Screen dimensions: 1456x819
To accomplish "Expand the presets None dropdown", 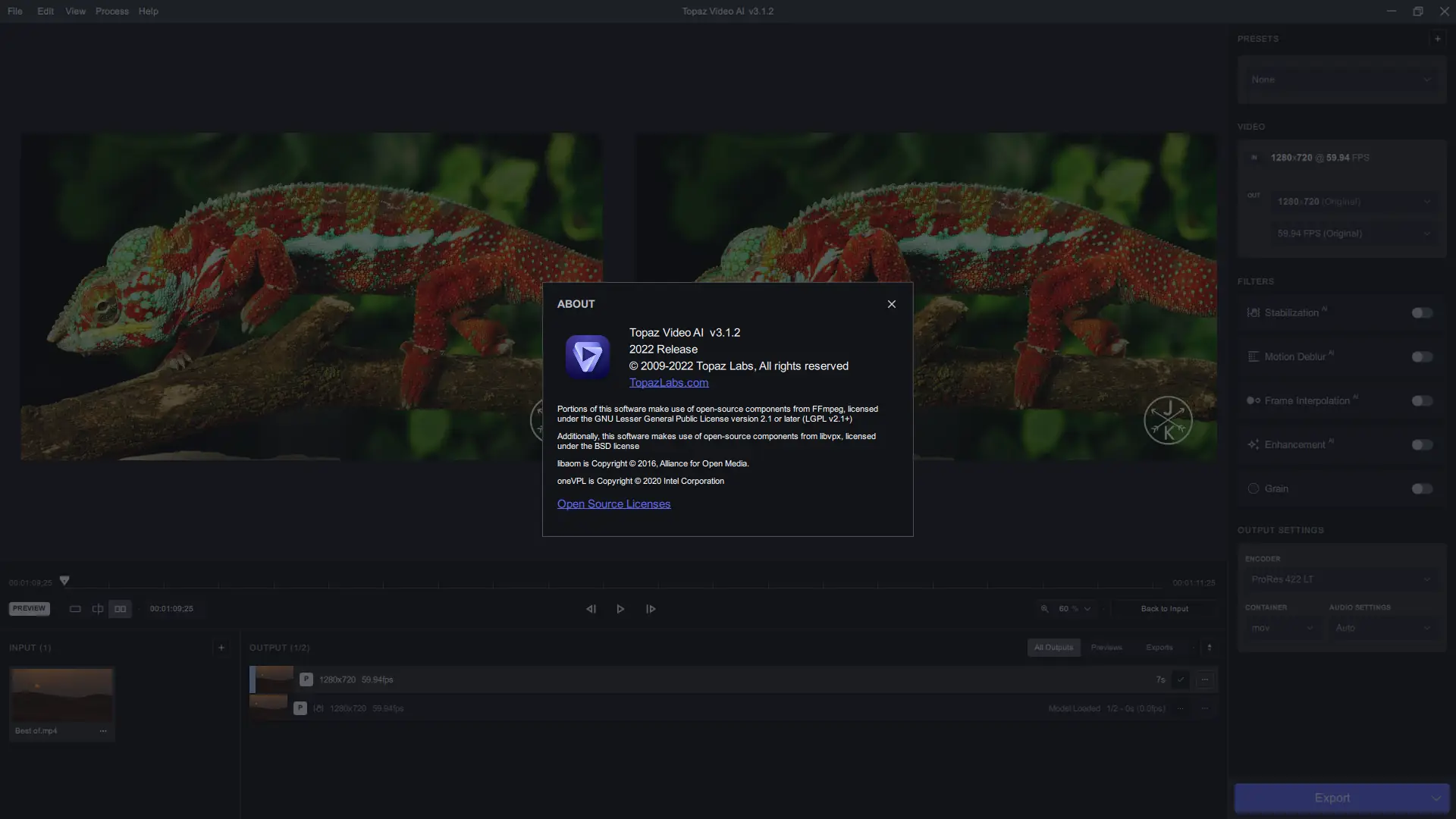I will 1341,80.
